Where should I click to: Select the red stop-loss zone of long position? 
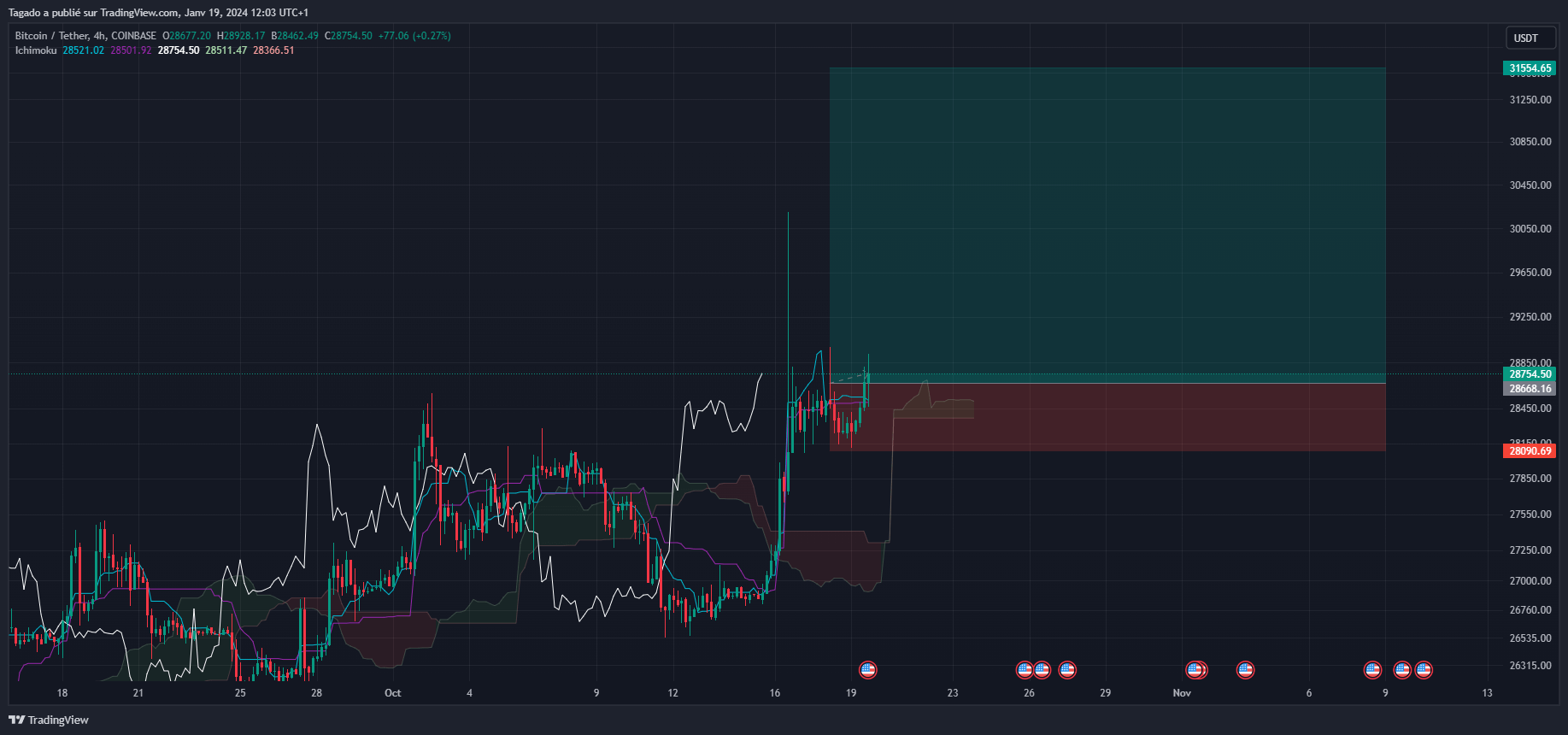tap(1107, 417)
